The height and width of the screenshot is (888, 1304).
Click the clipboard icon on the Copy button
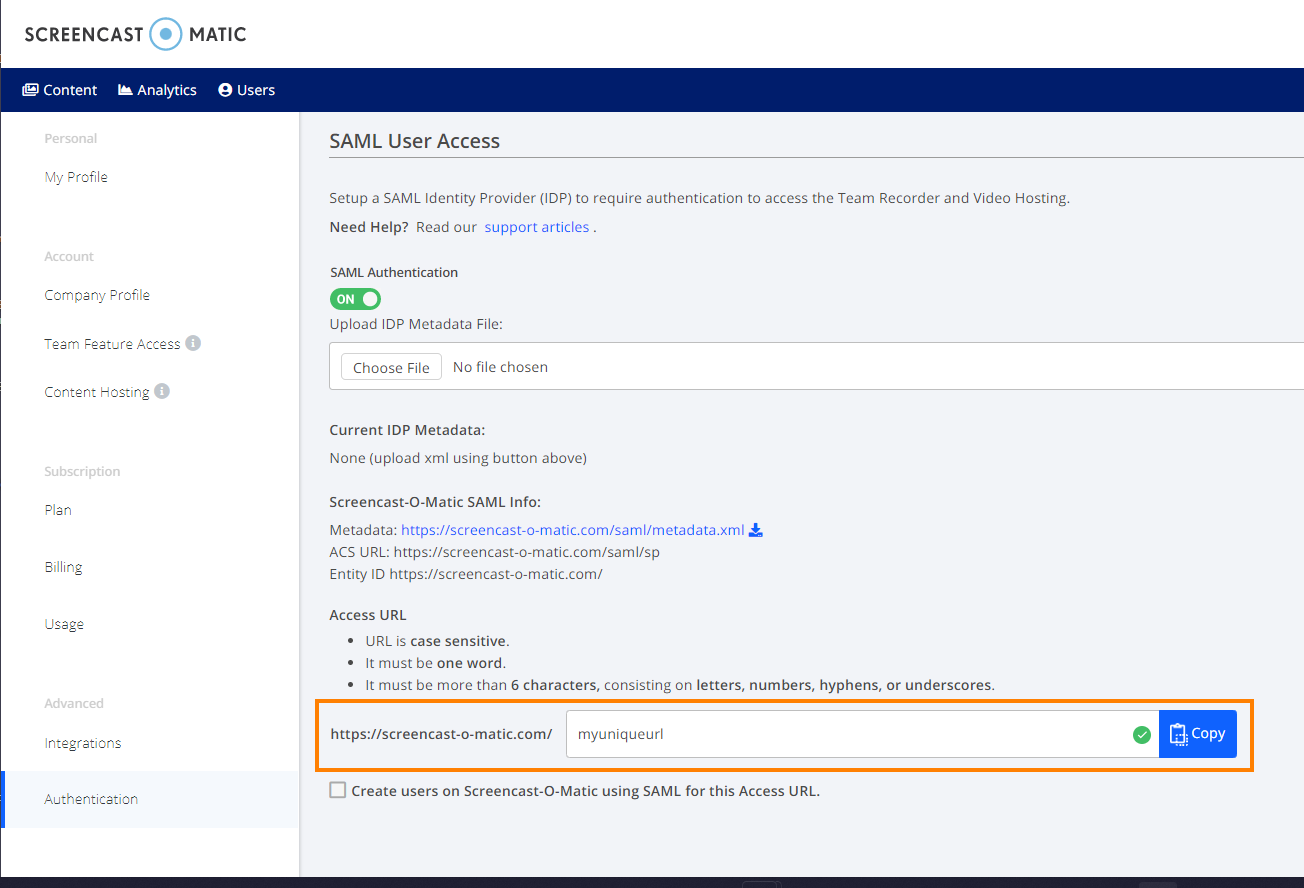[x=1178, y=734]
